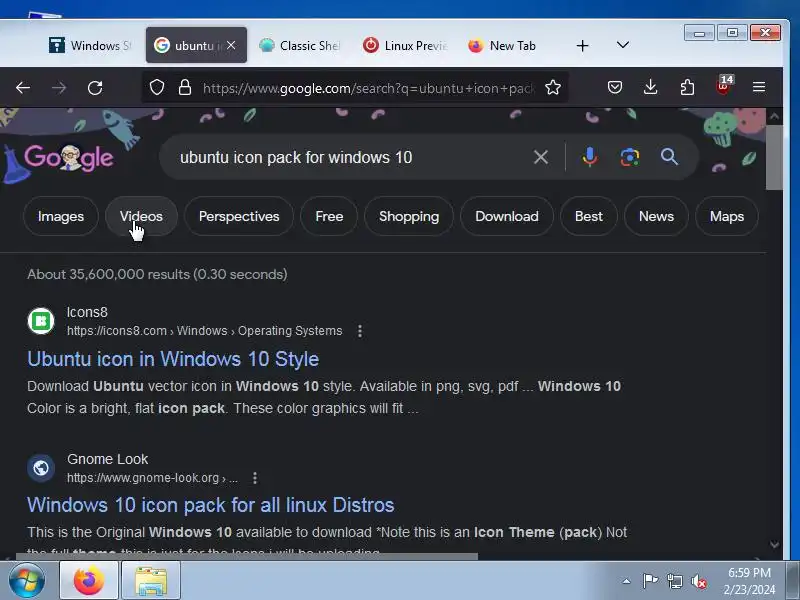Open the Save to Pocket icon
Viewport: 800px width, 600px height.
615,88
